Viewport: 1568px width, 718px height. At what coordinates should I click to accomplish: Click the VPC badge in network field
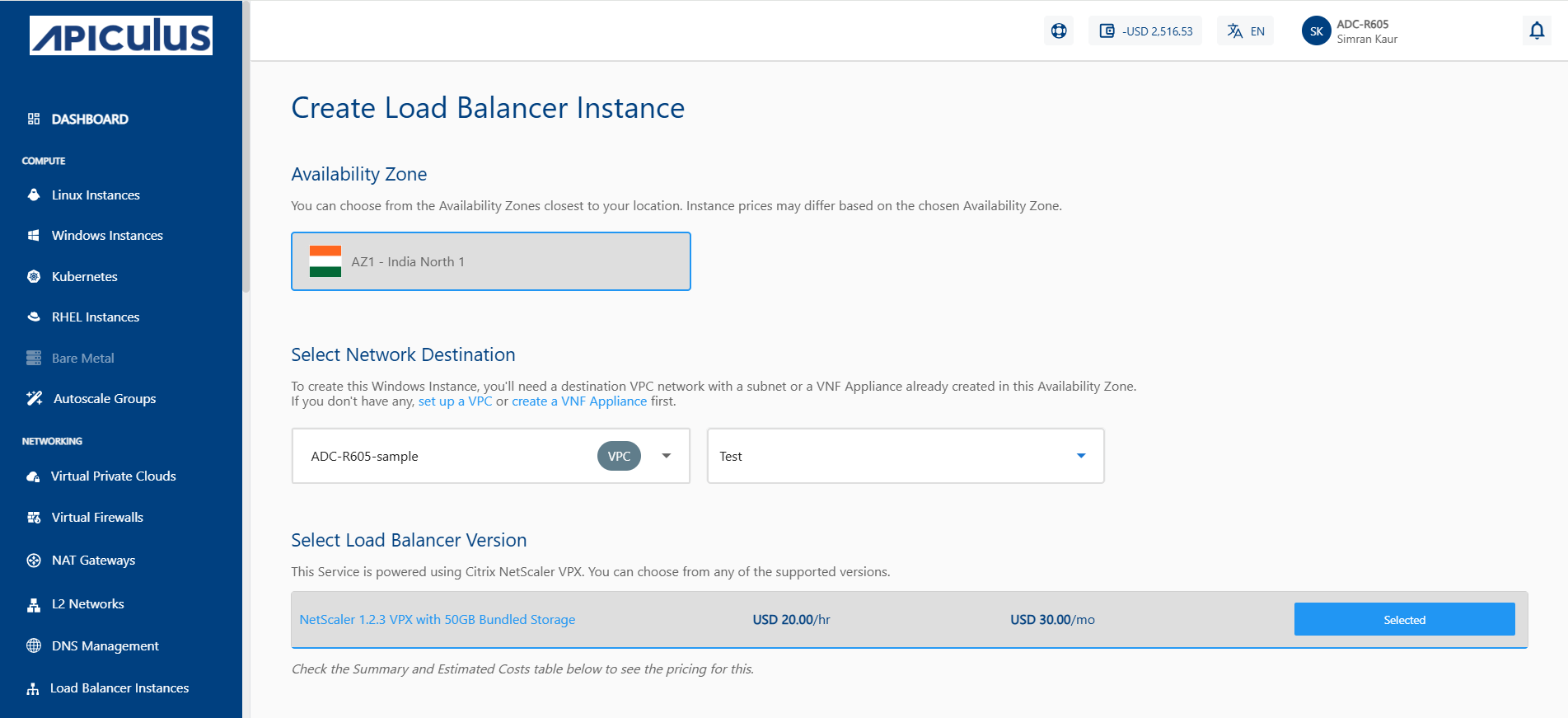click(619, 456)
